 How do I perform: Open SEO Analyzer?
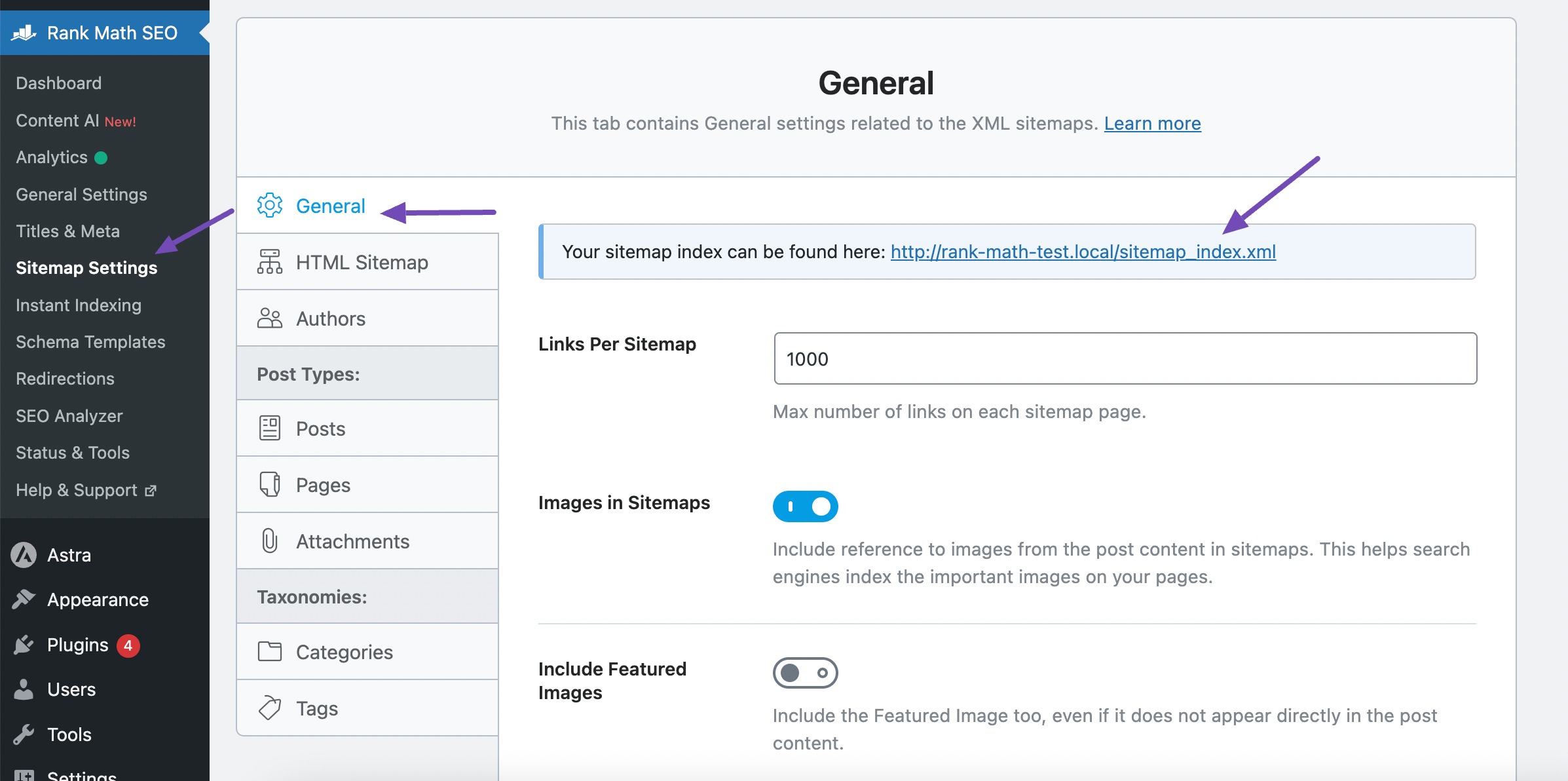coord(69,416)
